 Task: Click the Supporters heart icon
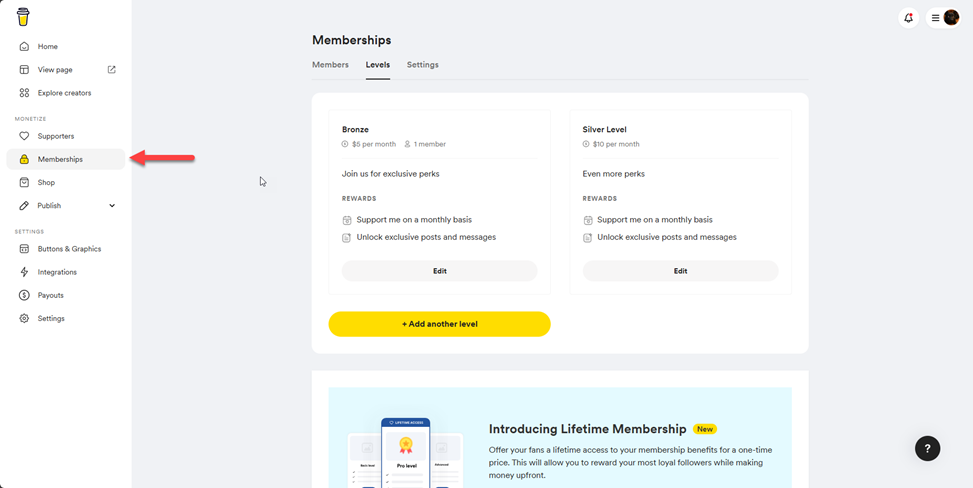pos(24,136)
